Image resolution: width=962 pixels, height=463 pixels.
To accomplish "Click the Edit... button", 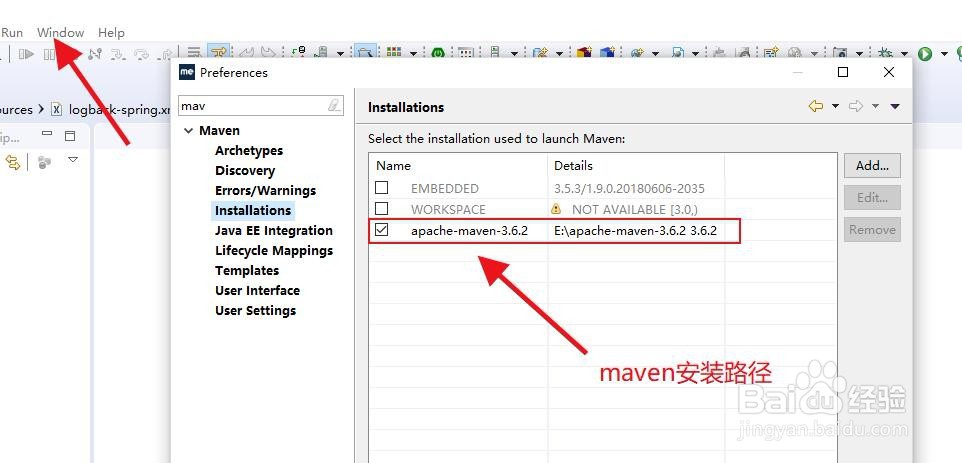I will click(x=872, y=197).
